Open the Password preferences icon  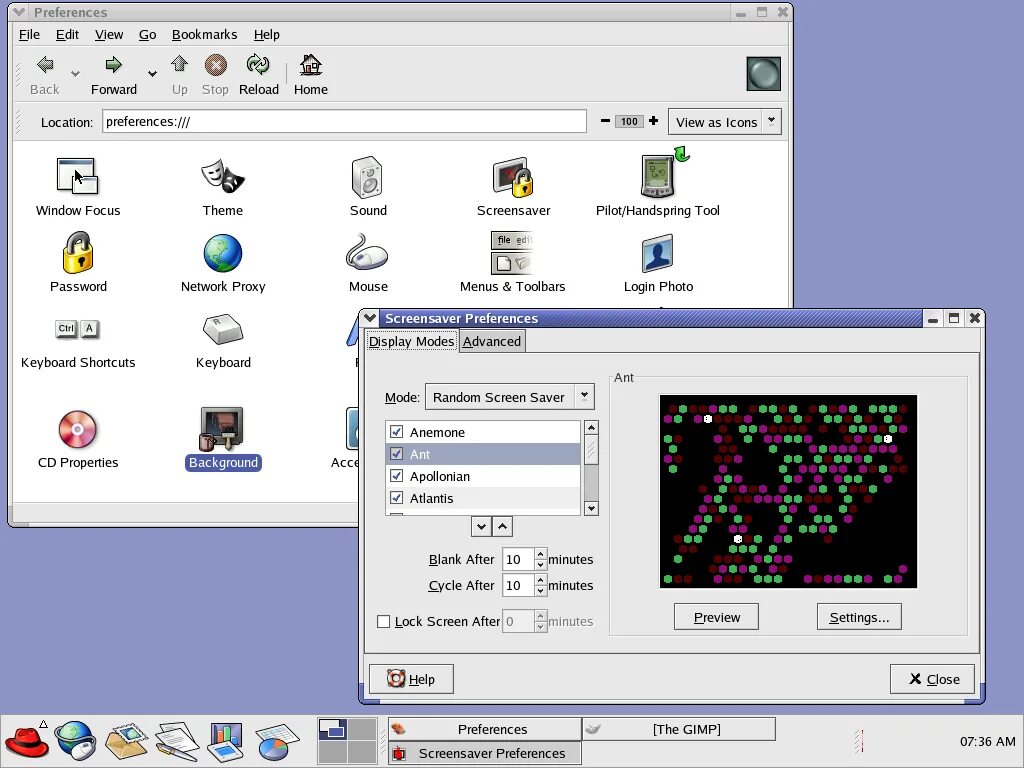78,252
